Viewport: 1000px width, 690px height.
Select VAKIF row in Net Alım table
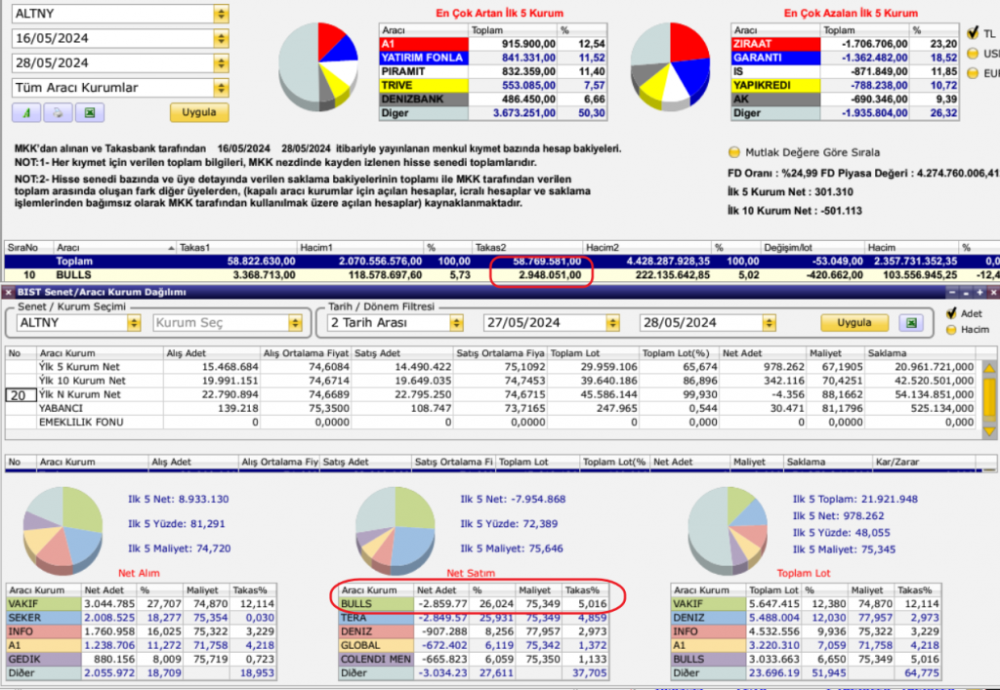coord(142,604)
